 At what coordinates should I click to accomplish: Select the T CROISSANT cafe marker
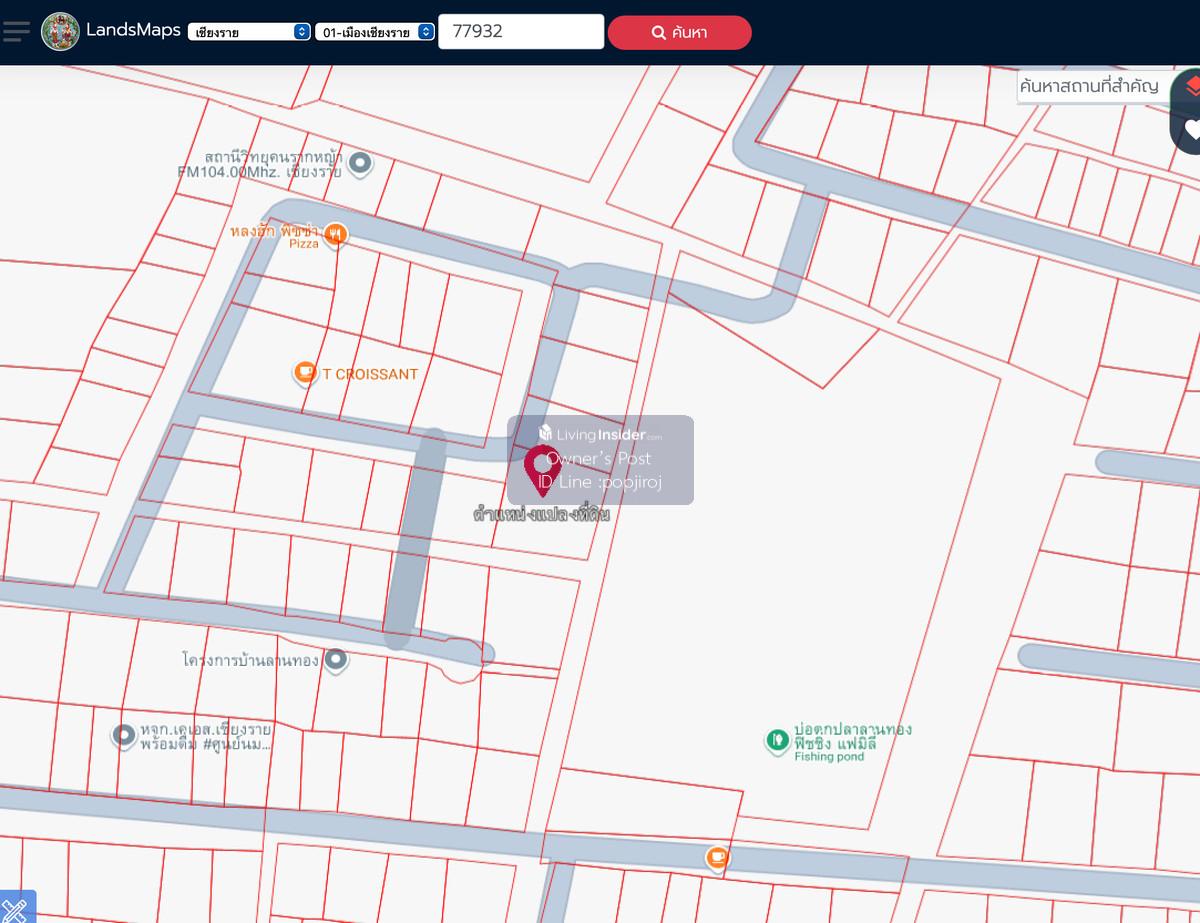click(305, 373)
